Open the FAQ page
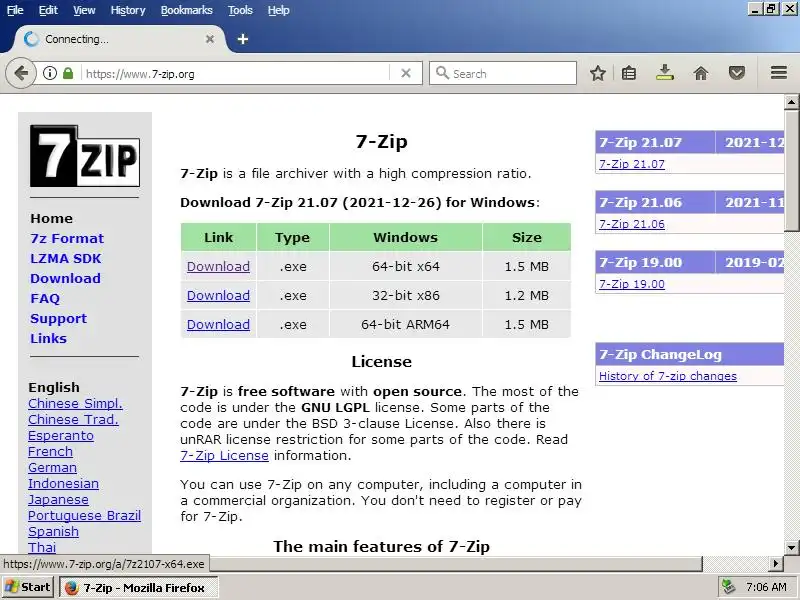Screen dimensions: 800x600 45,298
